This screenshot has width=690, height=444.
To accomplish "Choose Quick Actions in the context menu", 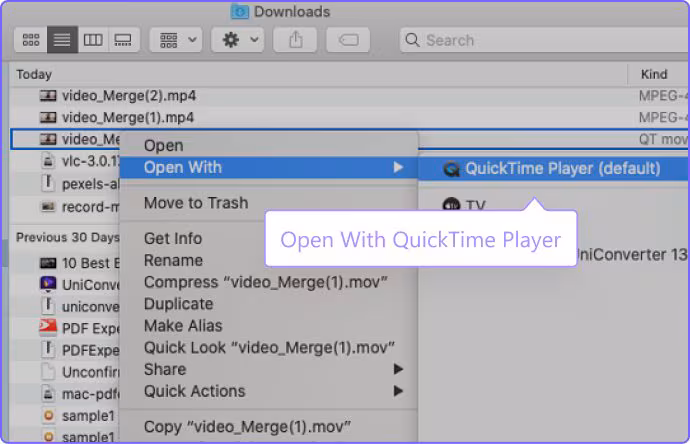I will (268, 391).
